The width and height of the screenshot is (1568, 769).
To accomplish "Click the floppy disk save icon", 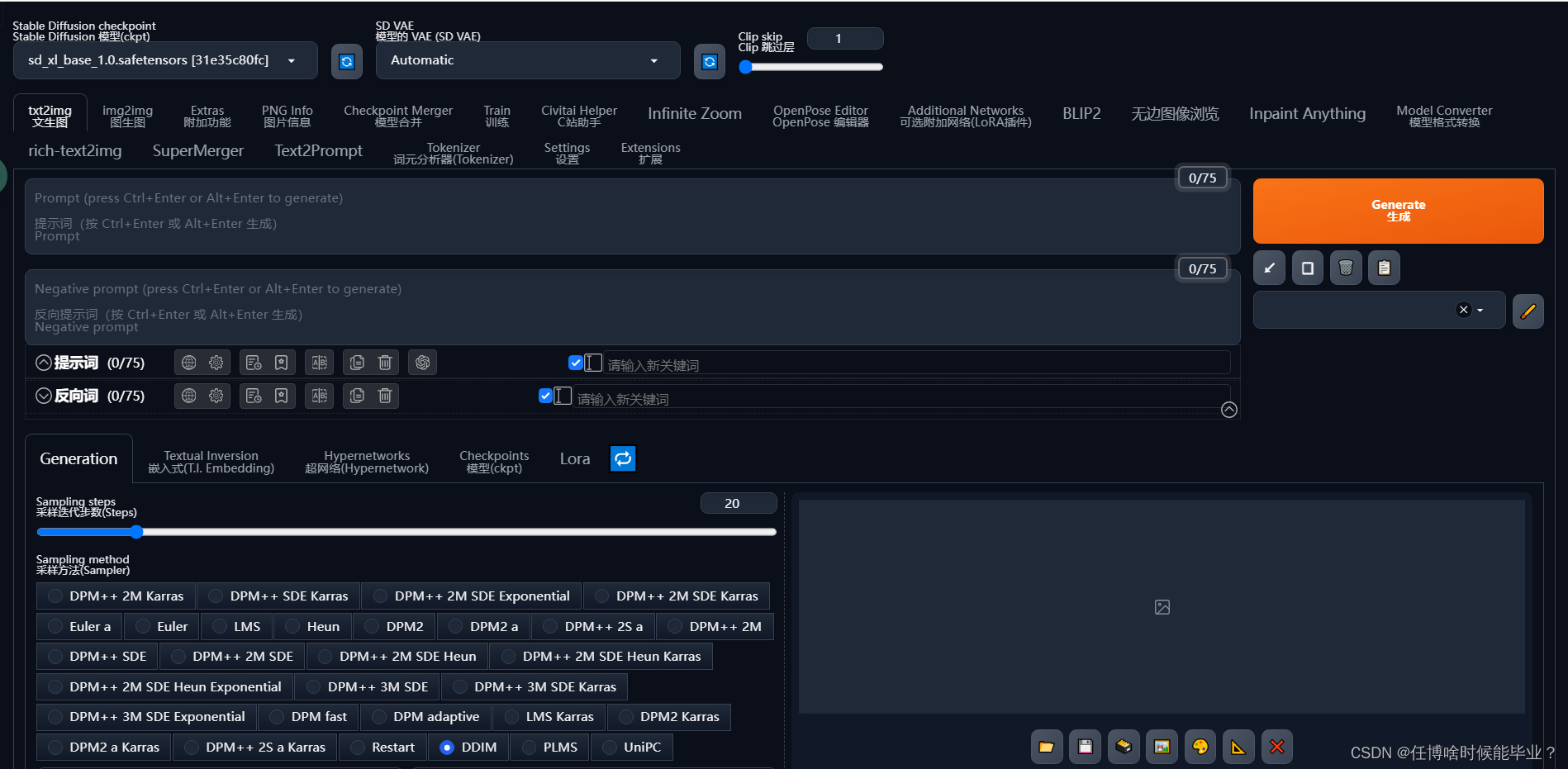I will pos(1085,747).
